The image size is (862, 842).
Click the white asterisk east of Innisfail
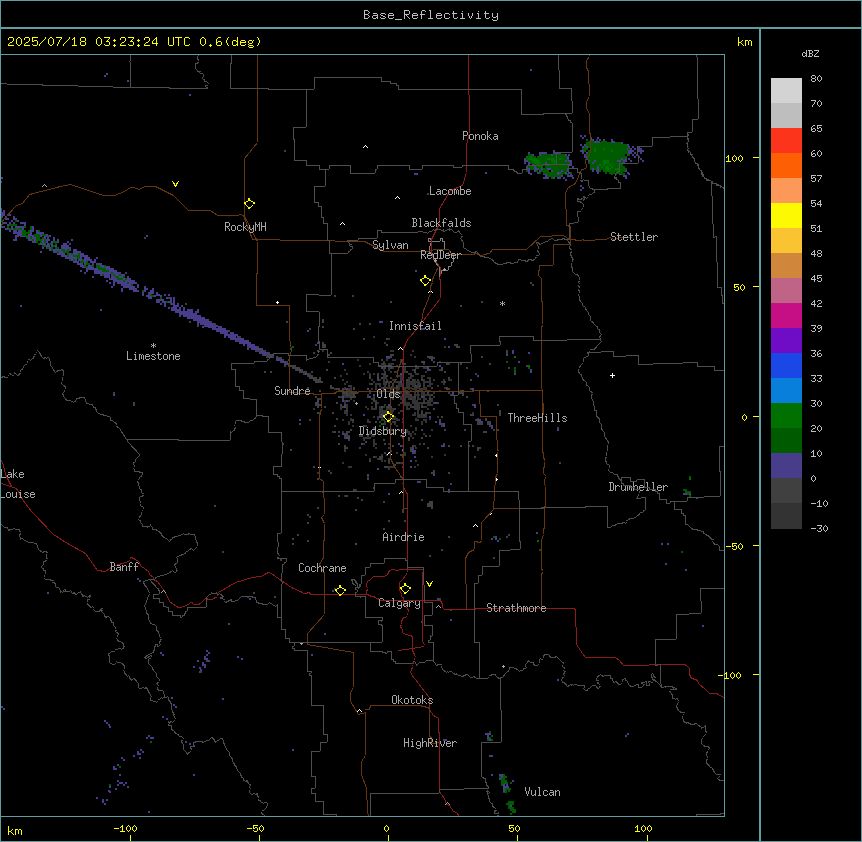coord(502,303)
